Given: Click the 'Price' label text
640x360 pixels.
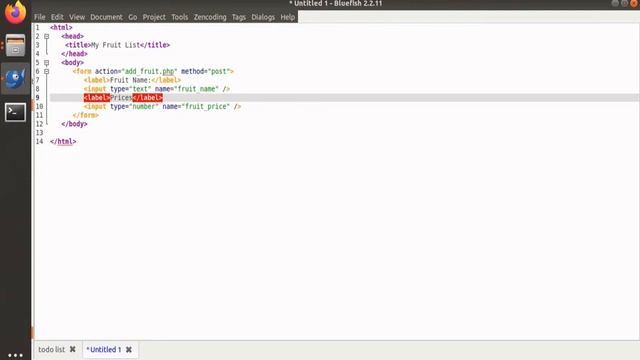Looking at the screenshot, I should (121, 98).
